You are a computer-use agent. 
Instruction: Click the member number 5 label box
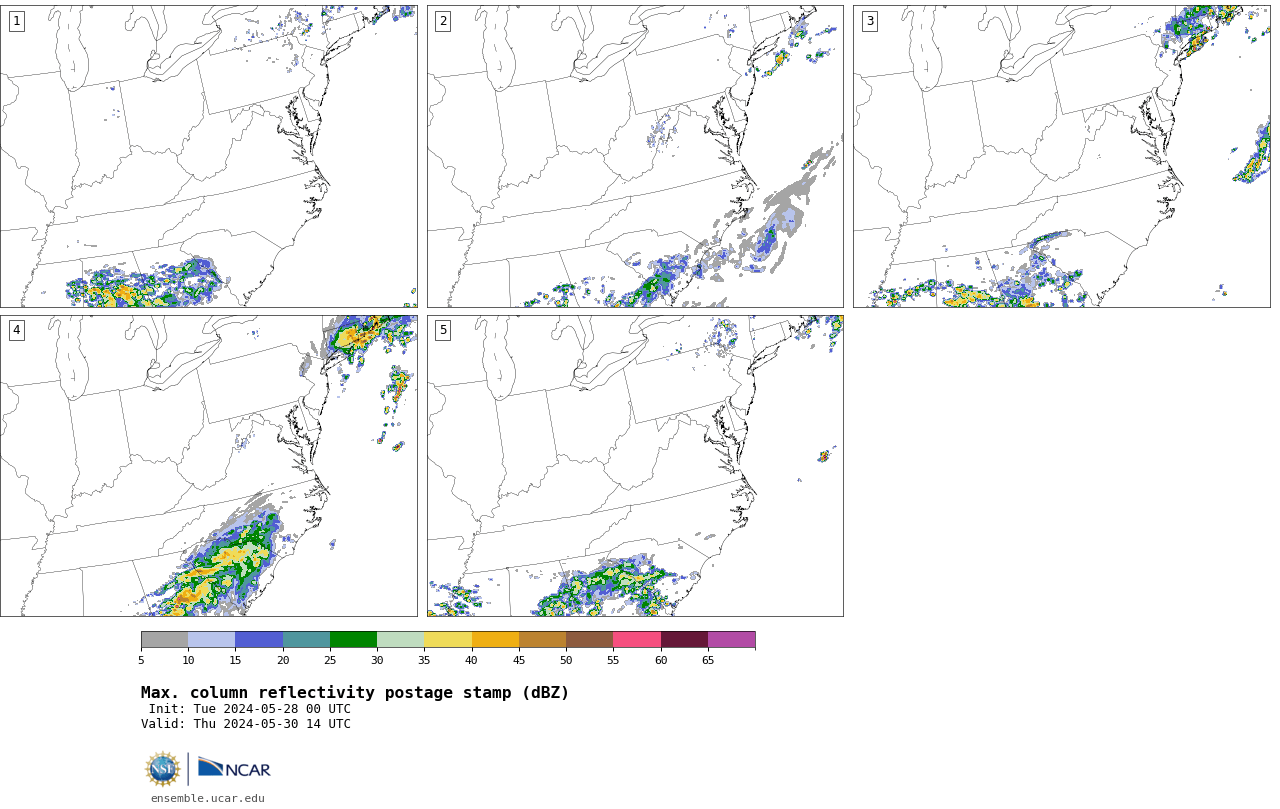click(443, 330)
